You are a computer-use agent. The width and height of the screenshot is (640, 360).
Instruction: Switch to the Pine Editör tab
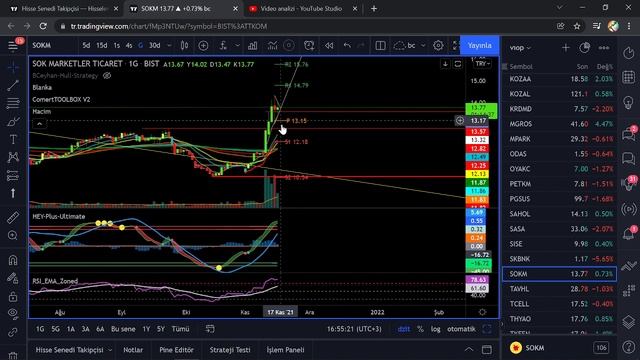point(176,350)
